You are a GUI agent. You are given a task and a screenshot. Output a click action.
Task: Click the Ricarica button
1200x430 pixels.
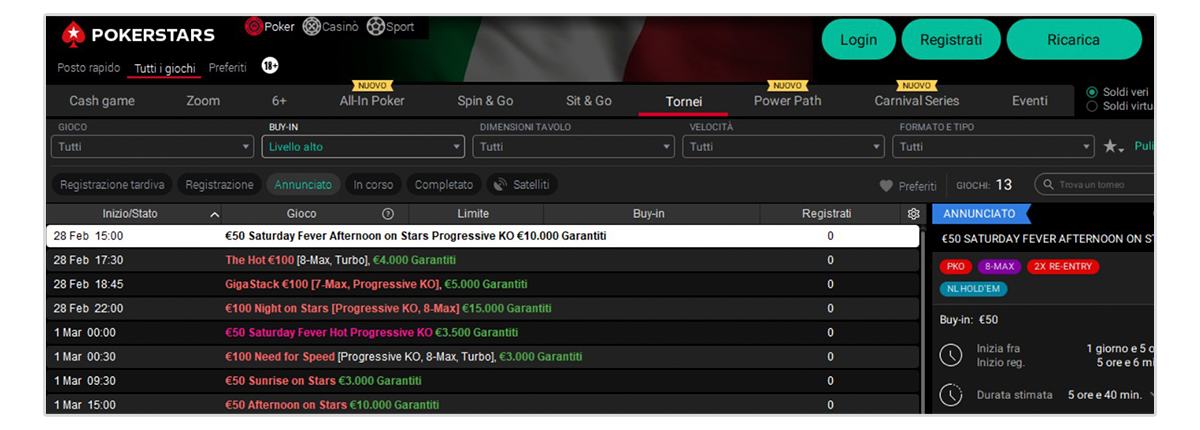[x=1073, y=40]
